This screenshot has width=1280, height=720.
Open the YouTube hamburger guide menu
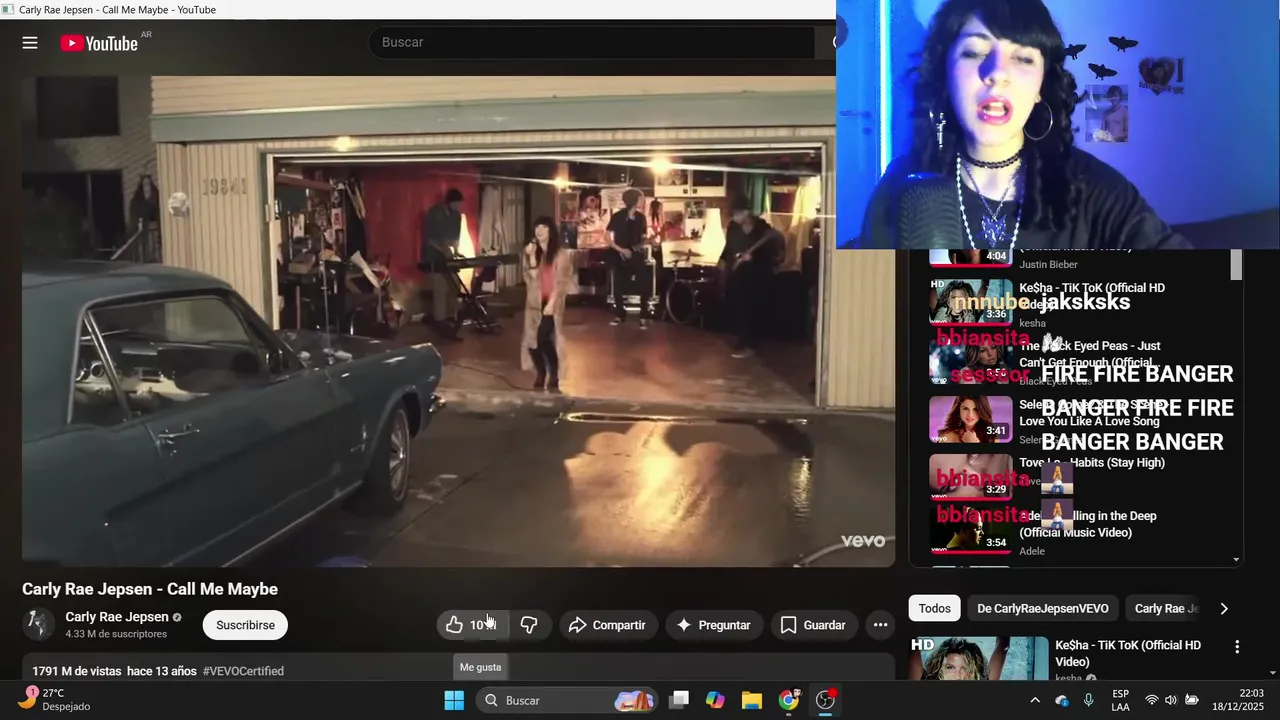30,43
